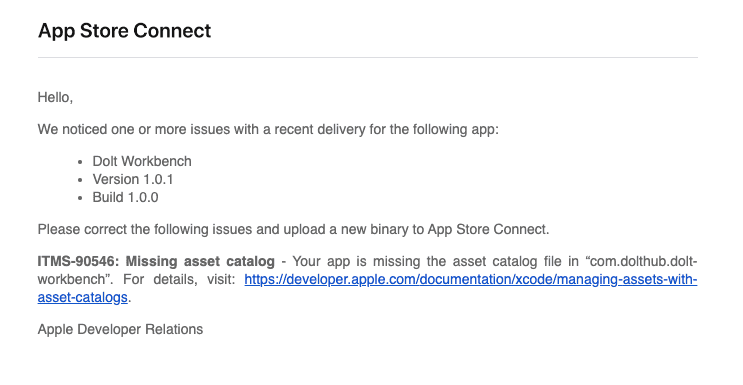
Task: Click the App Store Connect heading
Action: click(125, 31)
